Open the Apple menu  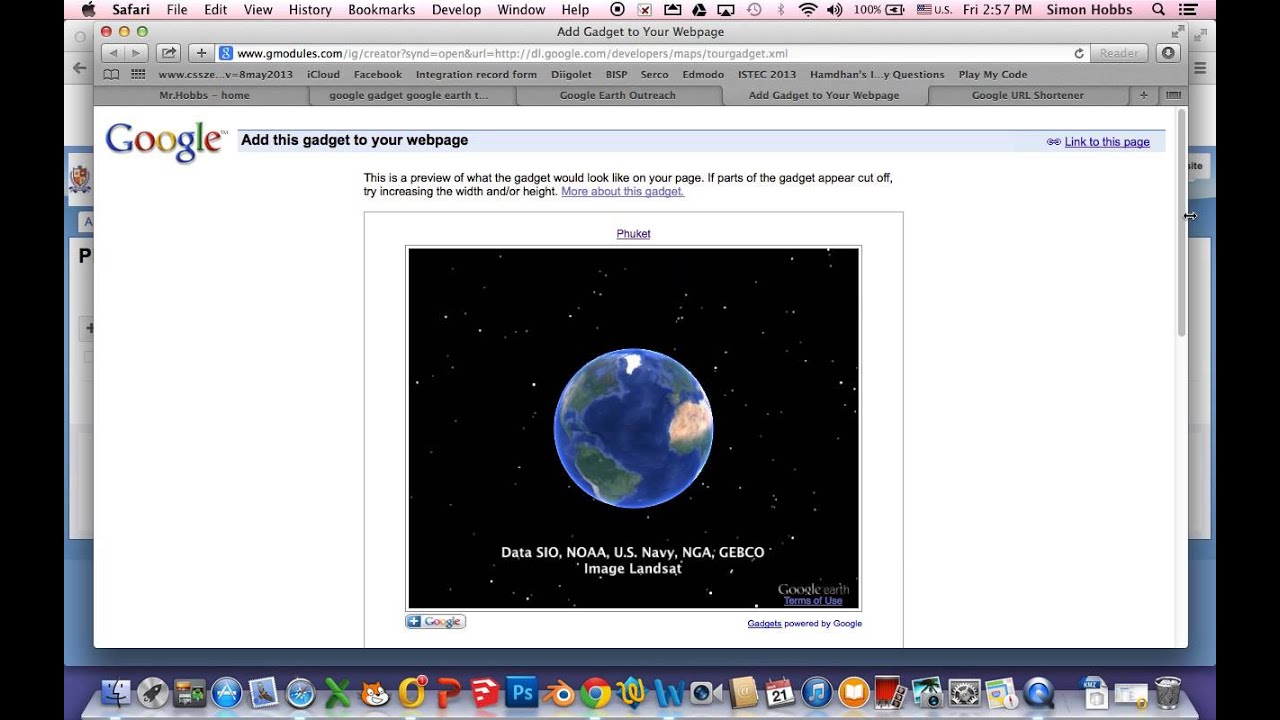[88, 10]
